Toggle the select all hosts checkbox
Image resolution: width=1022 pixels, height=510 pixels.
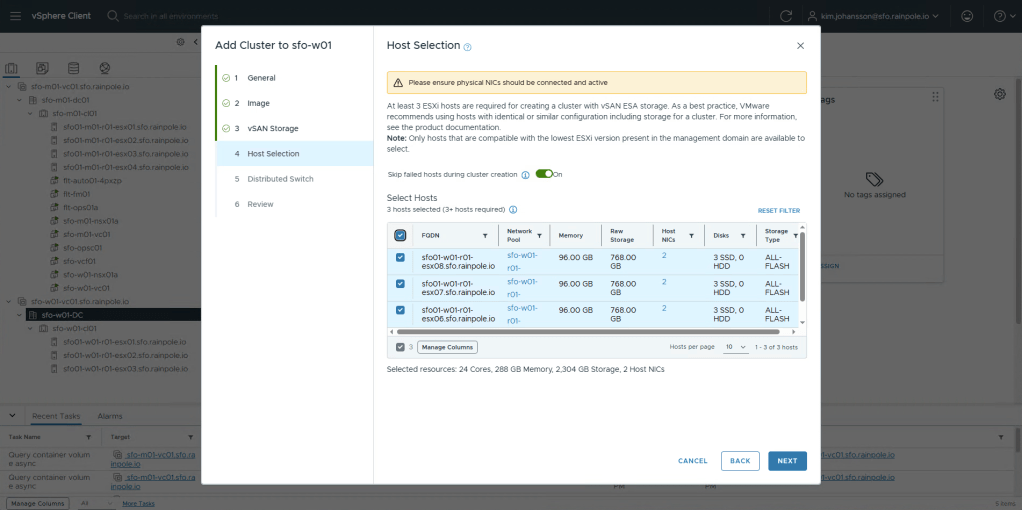[x=401, y=236]
